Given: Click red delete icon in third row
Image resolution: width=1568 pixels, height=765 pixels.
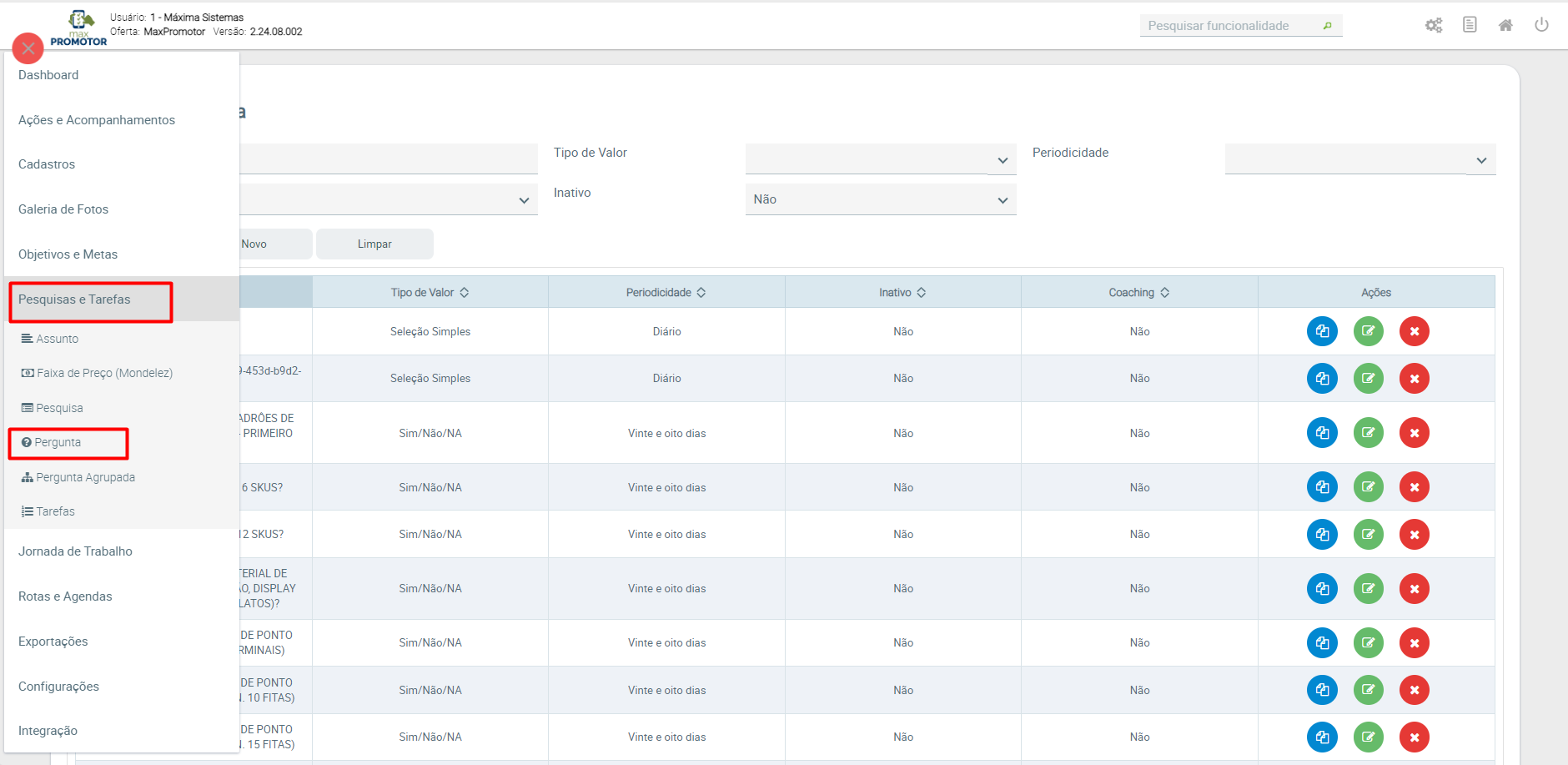Looking at the screenshot, I should coord(1415,433).
